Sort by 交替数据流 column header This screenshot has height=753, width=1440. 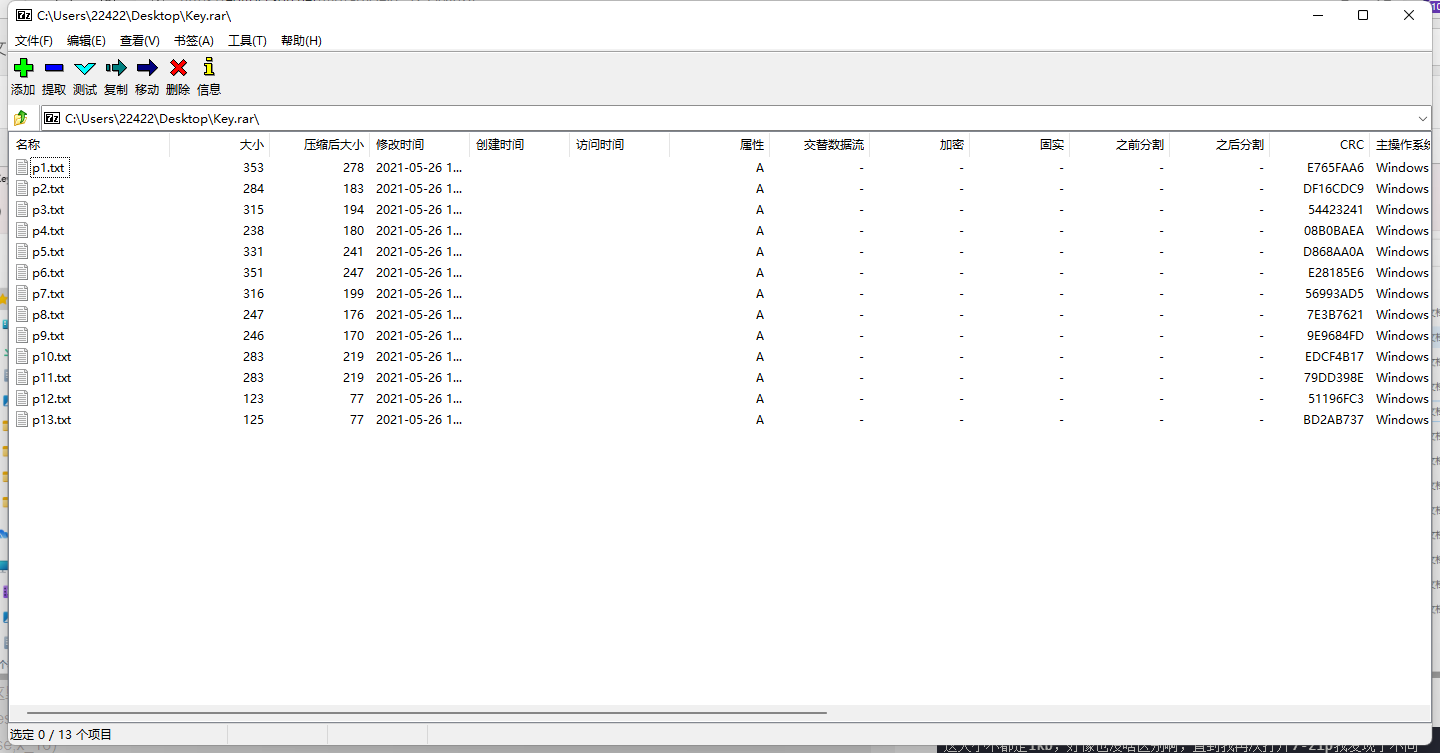(820, 145)
